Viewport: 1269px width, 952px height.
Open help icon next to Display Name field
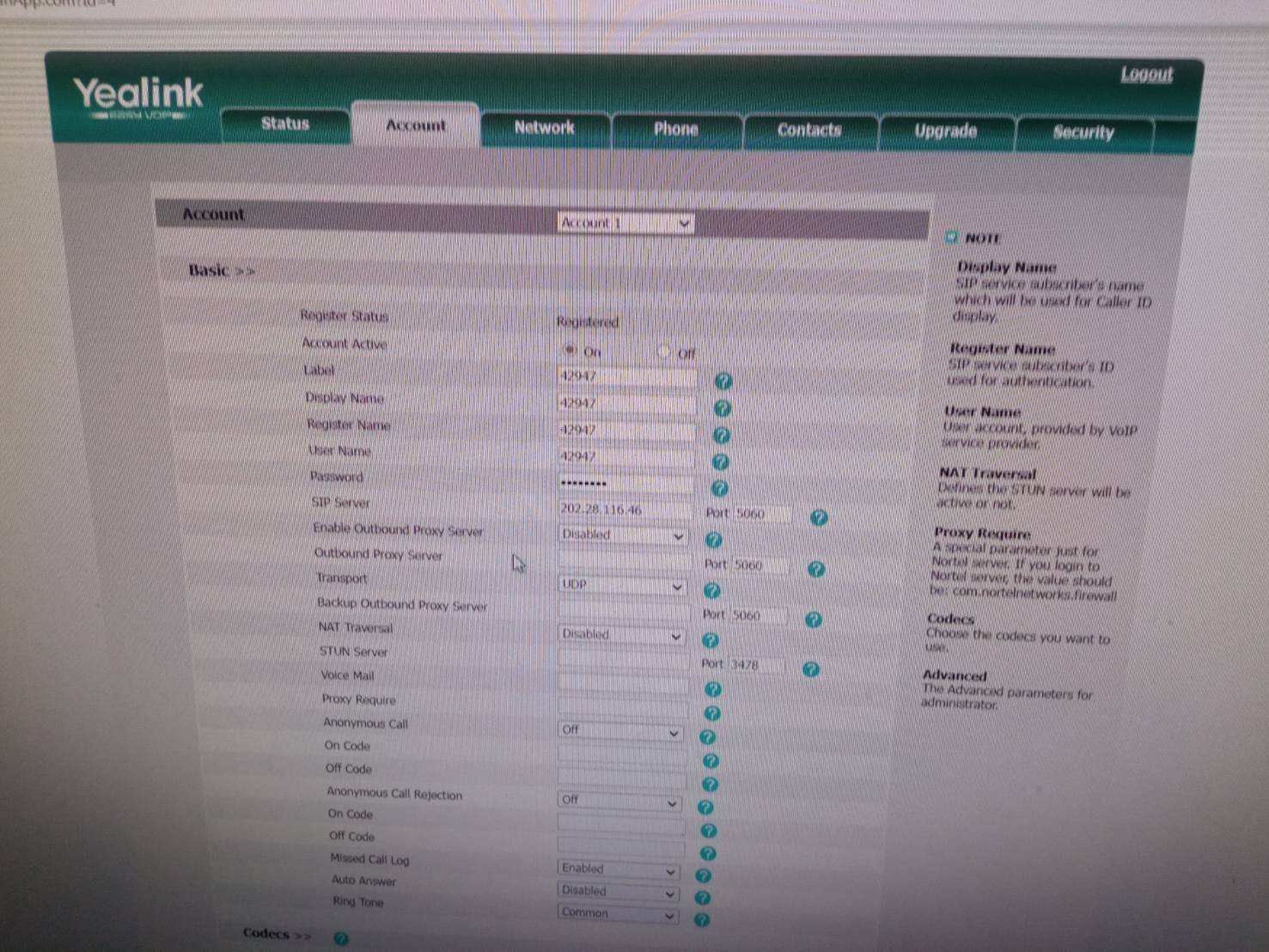(x=723, y=408)
